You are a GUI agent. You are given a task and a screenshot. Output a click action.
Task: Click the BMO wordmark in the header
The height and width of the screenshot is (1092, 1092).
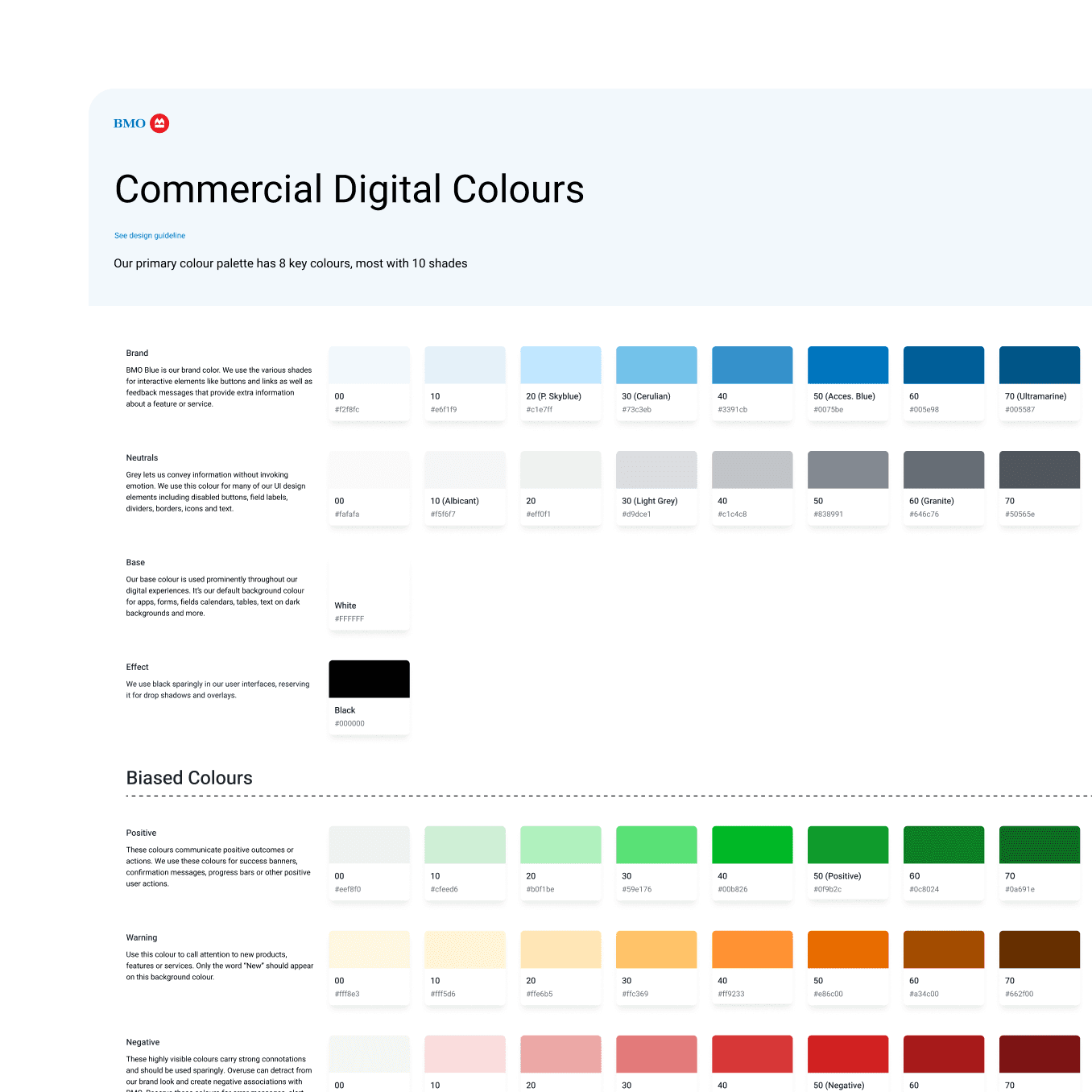click(128, 123)
